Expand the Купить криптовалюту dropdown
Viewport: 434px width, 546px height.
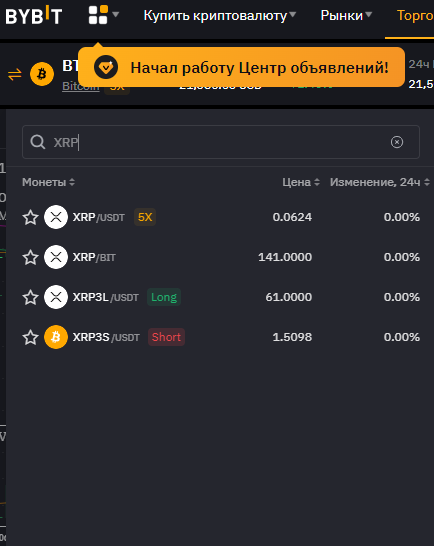(x=220, y=16)
